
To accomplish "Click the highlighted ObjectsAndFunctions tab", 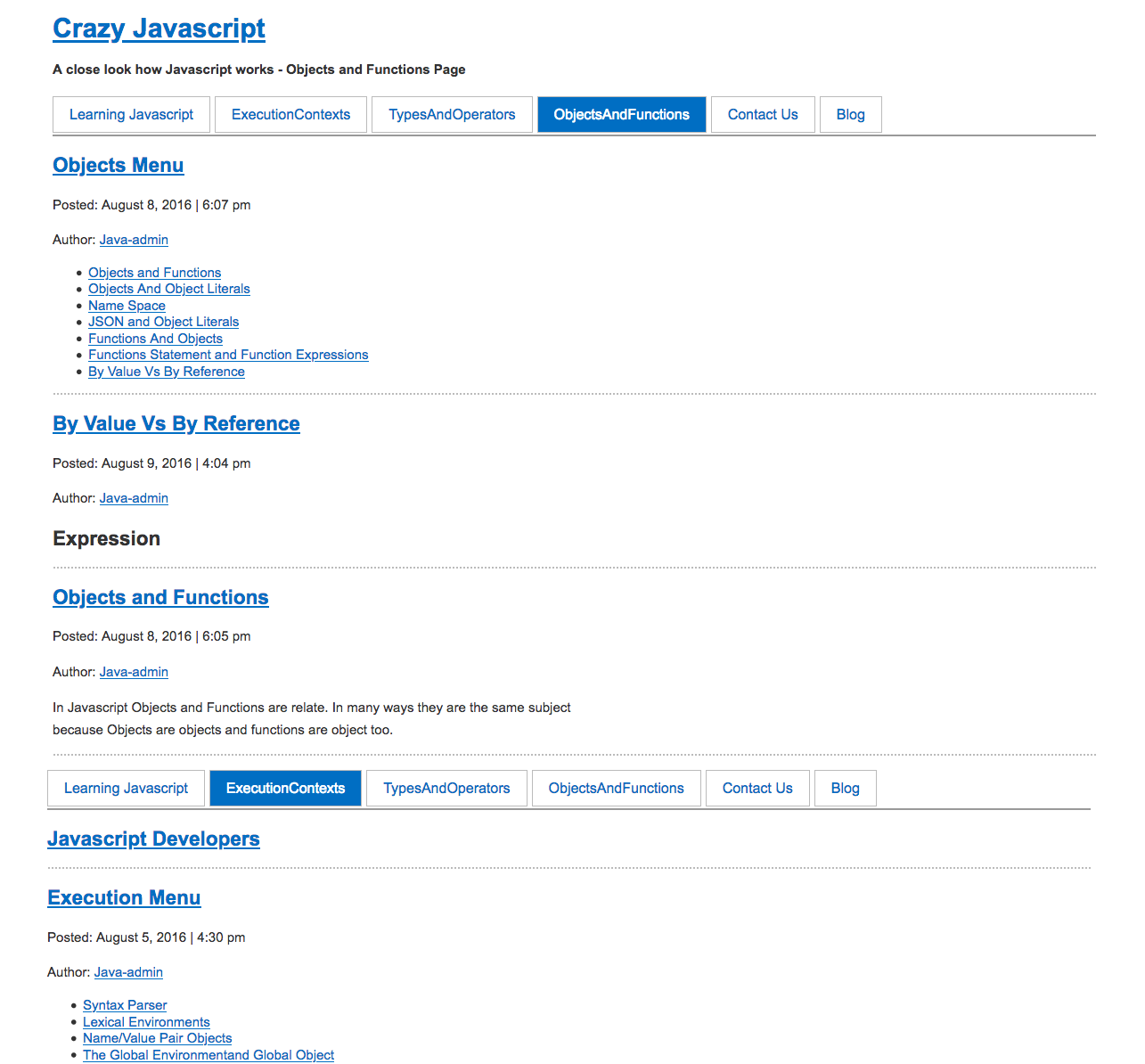I will click(621, 115).
